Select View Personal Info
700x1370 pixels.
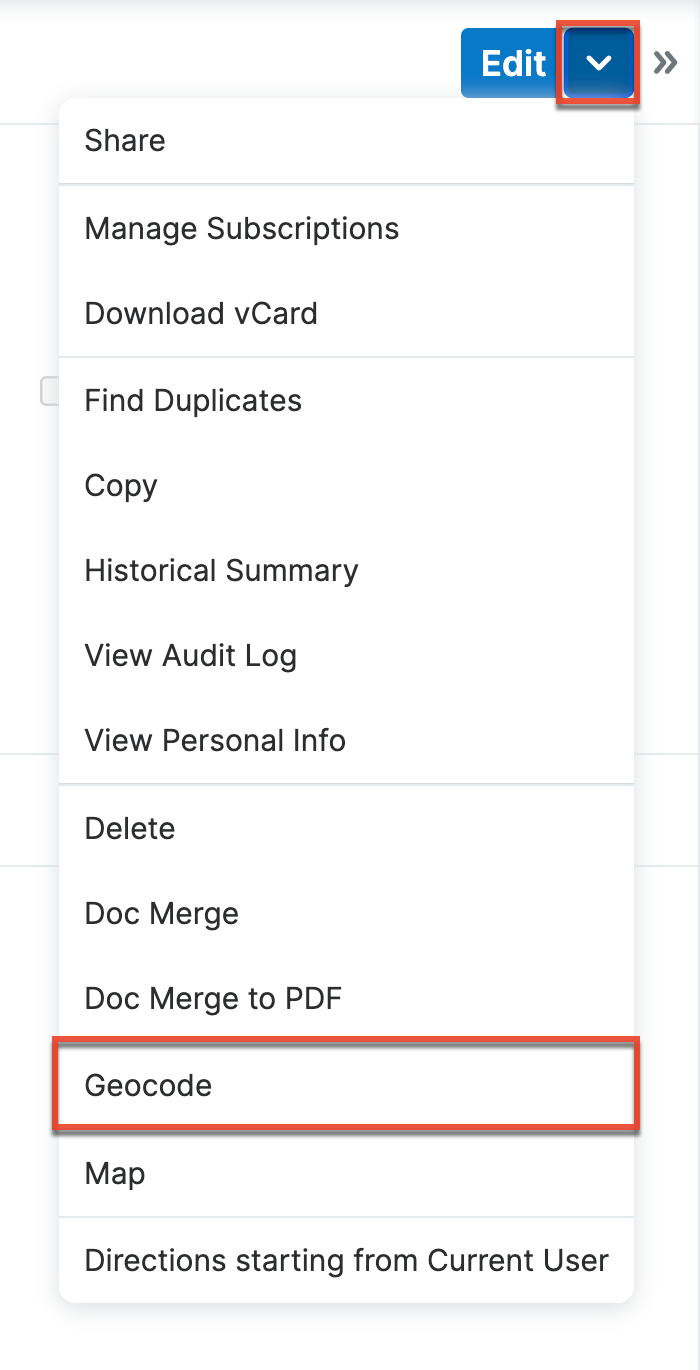(215, 740)
